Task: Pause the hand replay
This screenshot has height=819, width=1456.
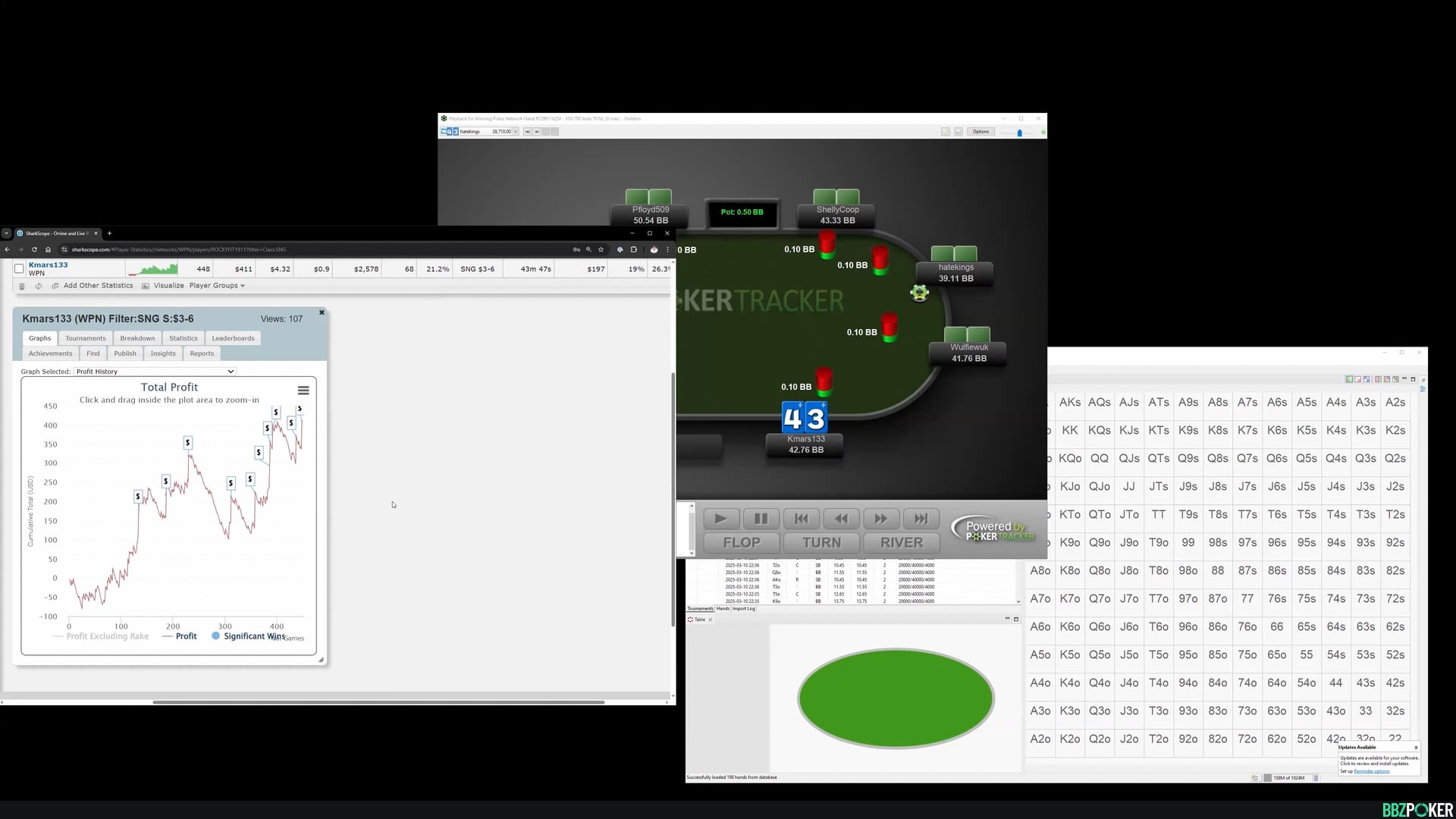Action: 761,519
